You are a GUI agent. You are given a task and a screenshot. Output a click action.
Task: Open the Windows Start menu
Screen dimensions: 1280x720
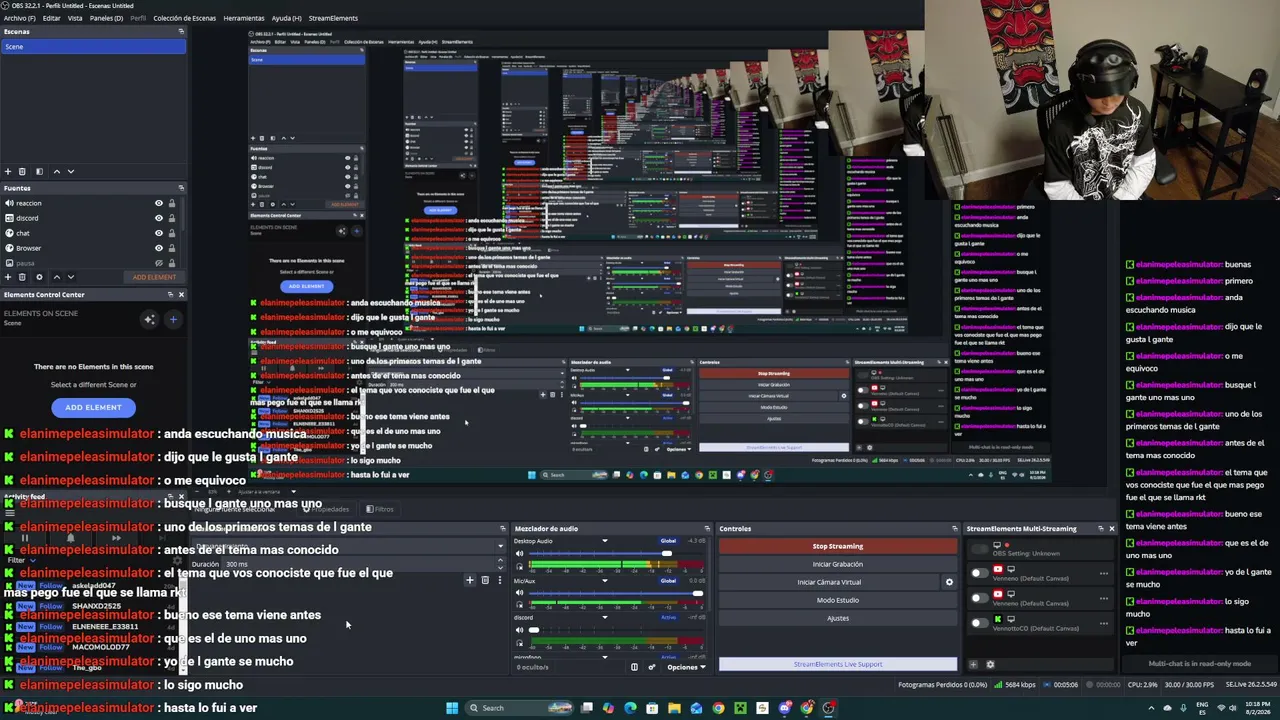click(452, 708)
